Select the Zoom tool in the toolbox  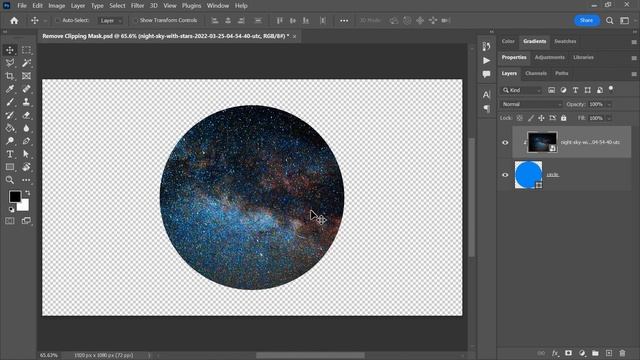click(10, 180)
